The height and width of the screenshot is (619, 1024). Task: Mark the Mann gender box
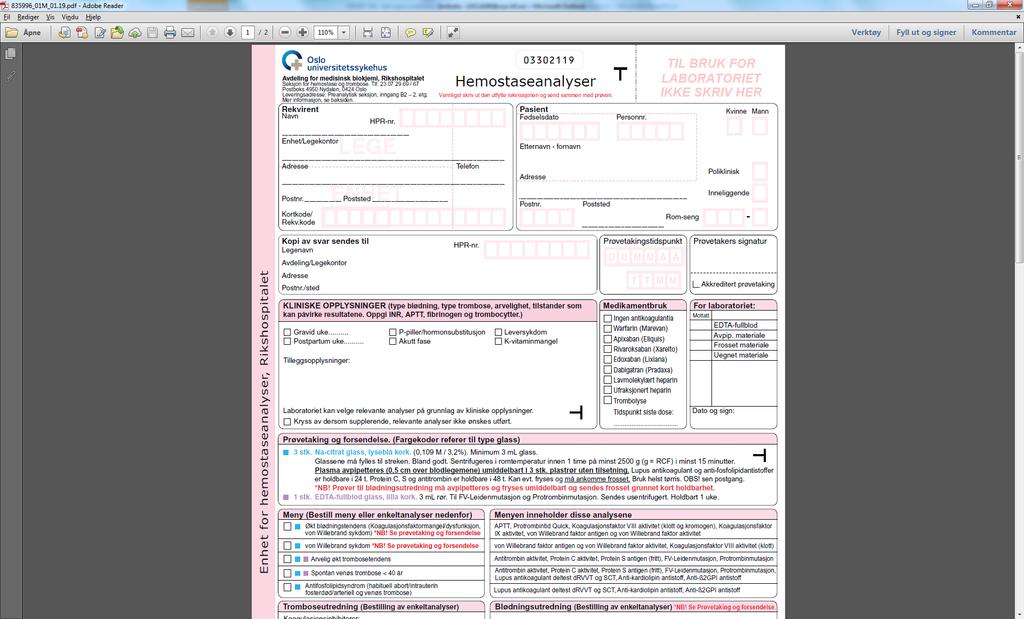(x=760, y=126)
